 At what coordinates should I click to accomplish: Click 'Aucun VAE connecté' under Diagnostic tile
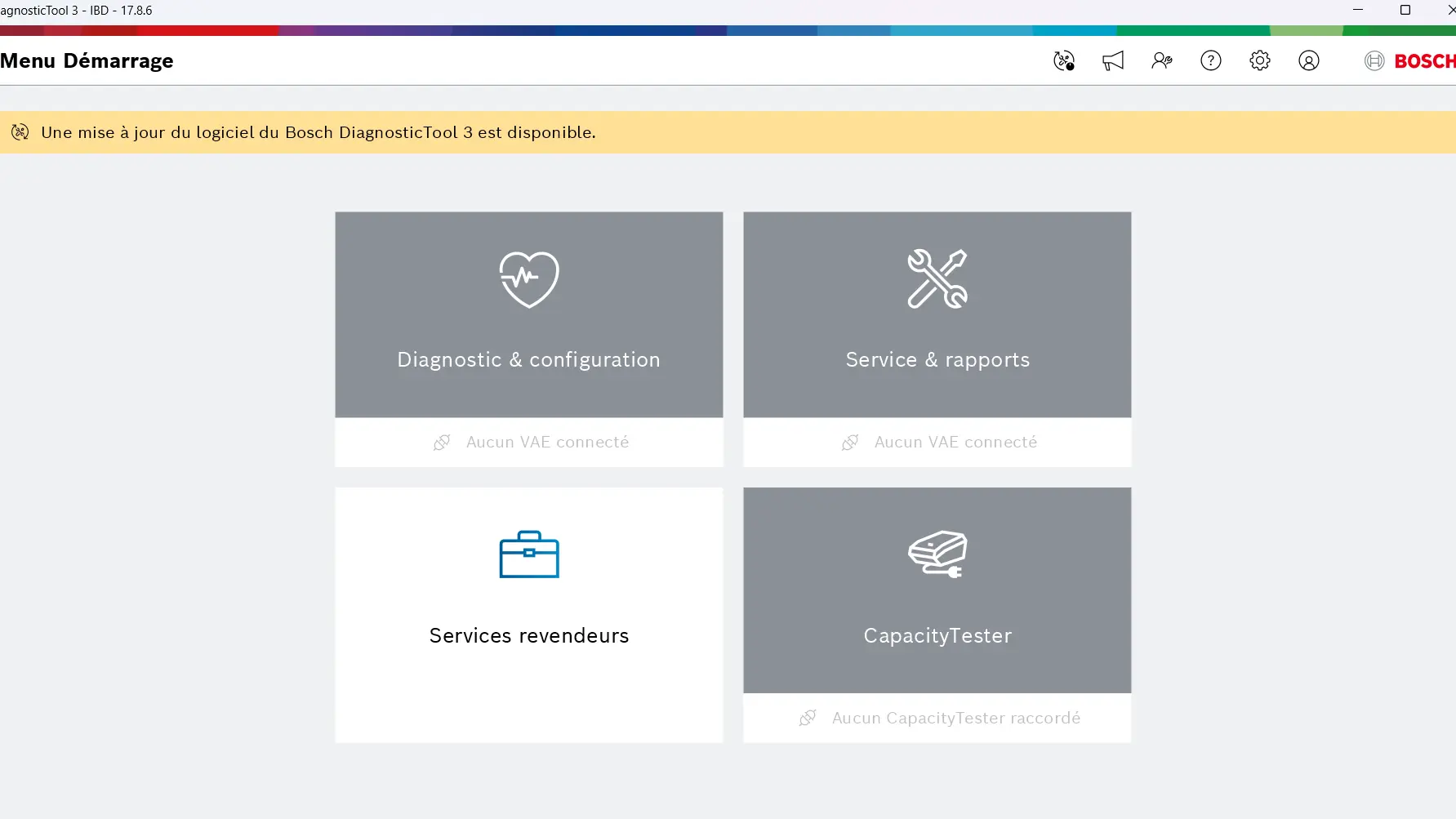coord(547,443)
